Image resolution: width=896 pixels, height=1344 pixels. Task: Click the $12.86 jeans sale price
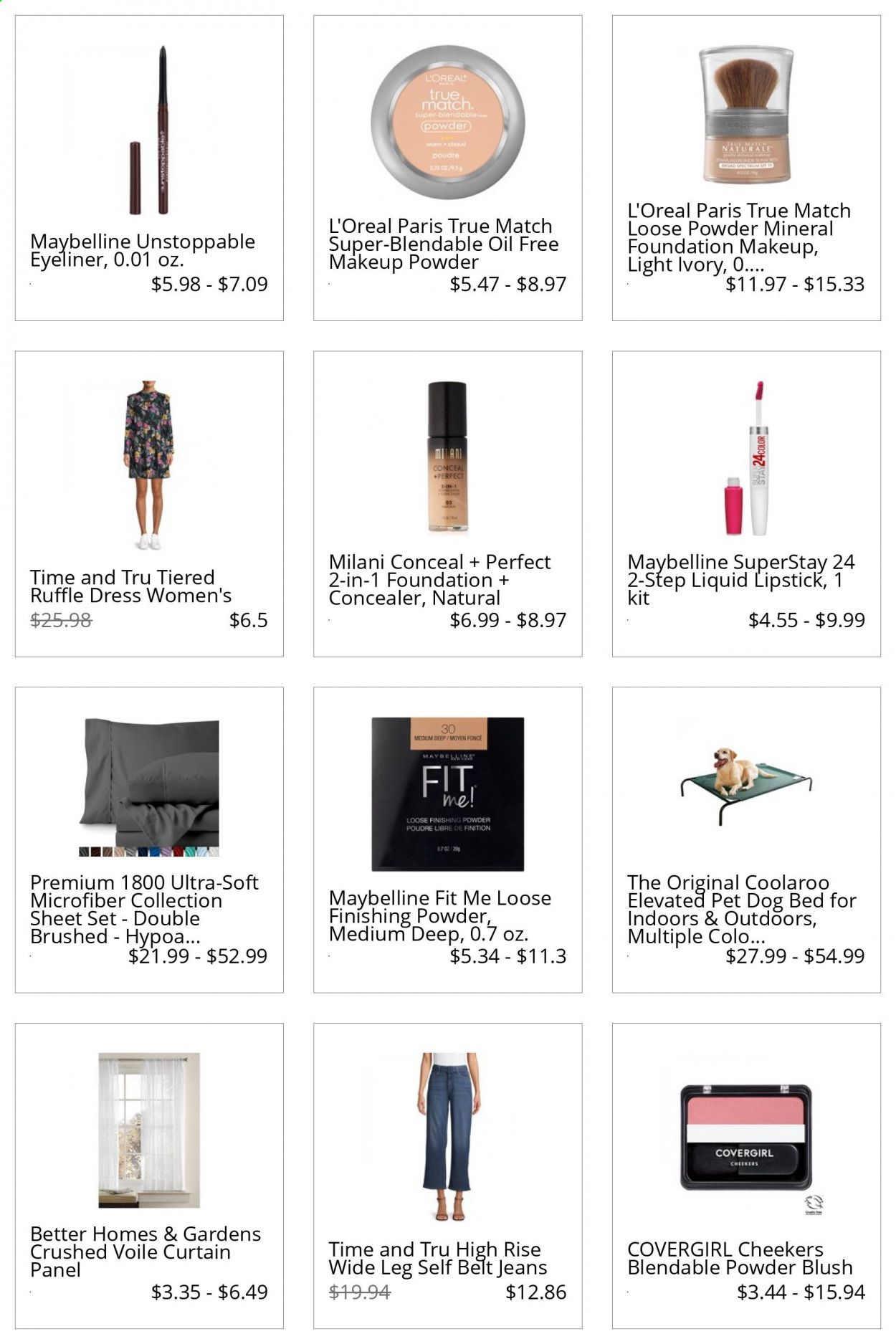click(x=536, y=1292)
